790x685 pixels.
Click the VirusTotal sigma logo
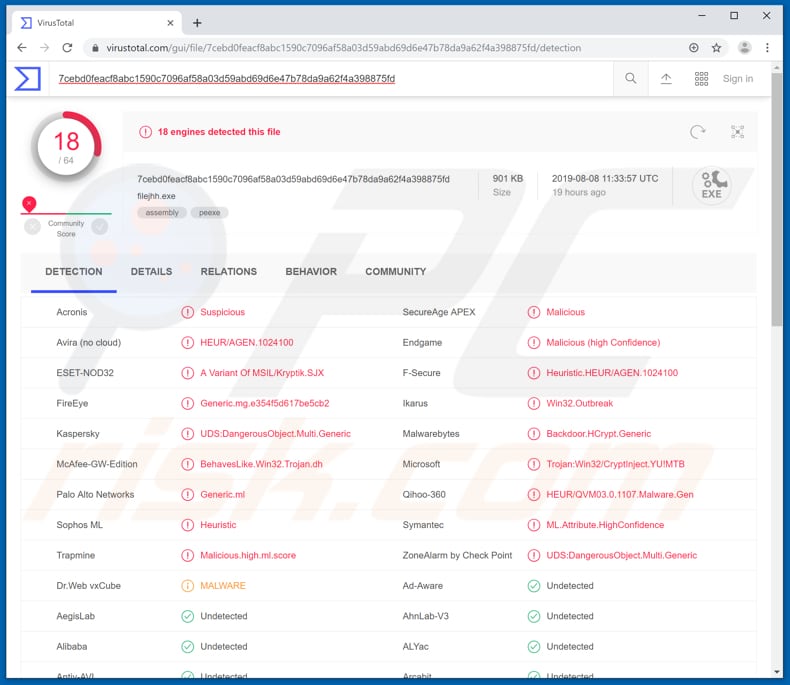28,79
